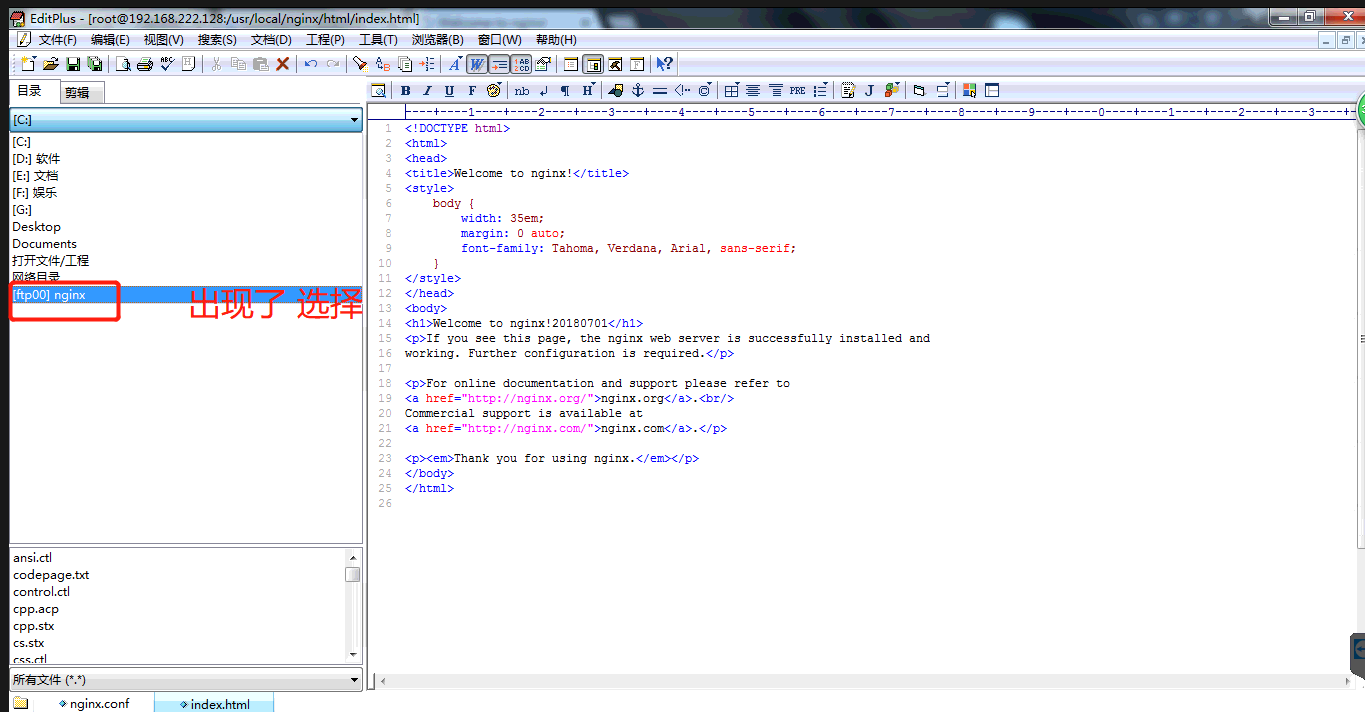1365x712 pixels.
Task: Click line number 14 in the editor gutter
Action: [x=386, y=323]
